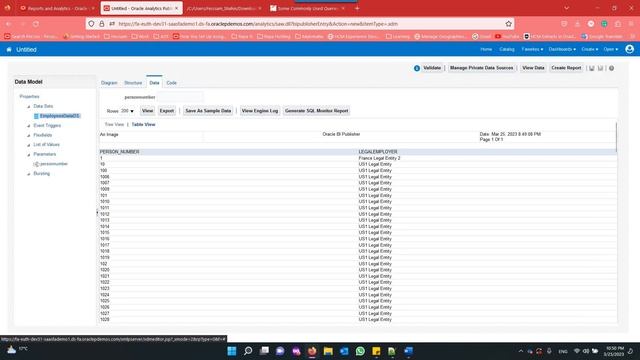Click the Create Report button

click(566, 68)
